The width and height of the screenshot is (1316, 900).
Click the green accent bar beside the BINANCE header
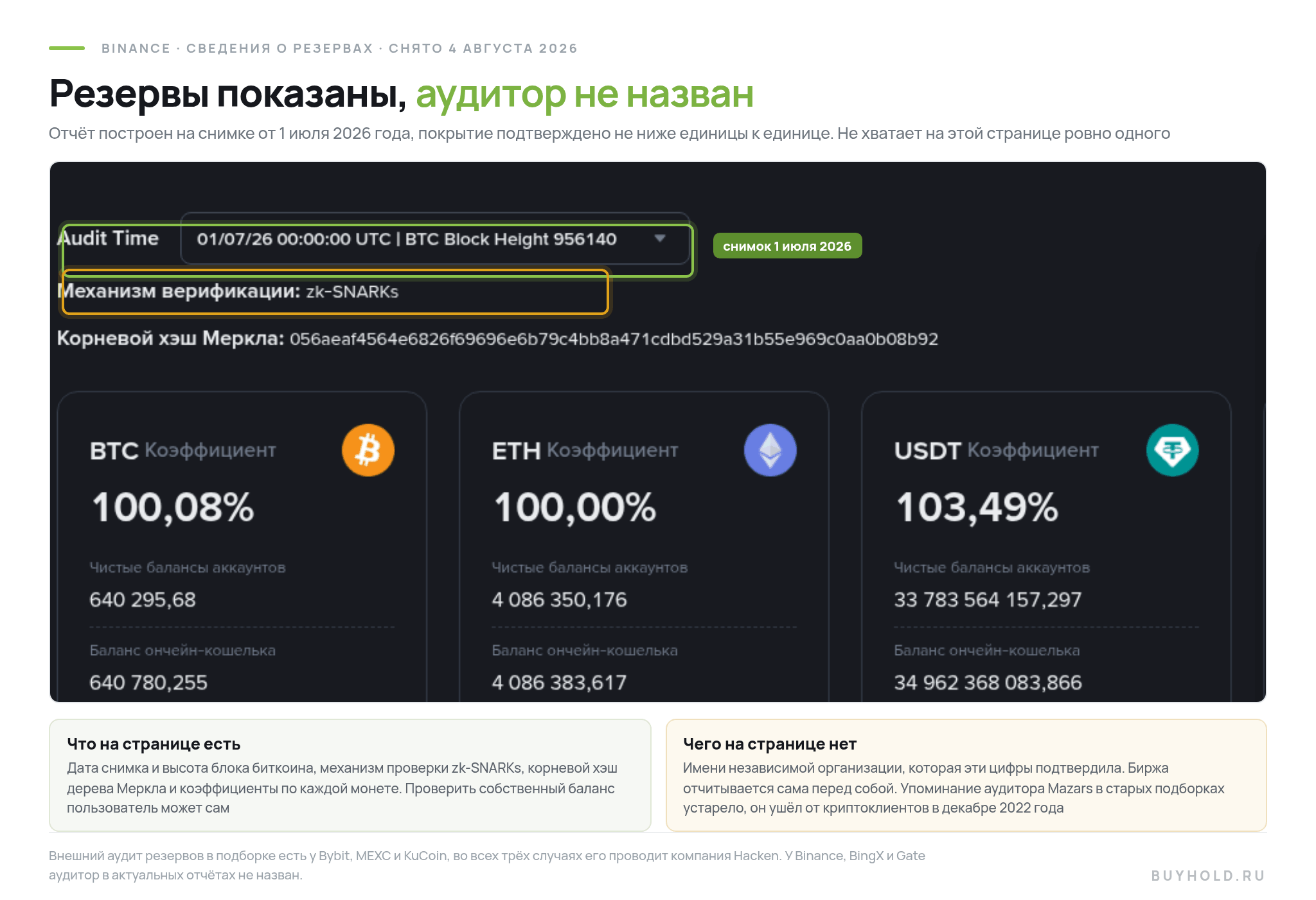point(67,48)
